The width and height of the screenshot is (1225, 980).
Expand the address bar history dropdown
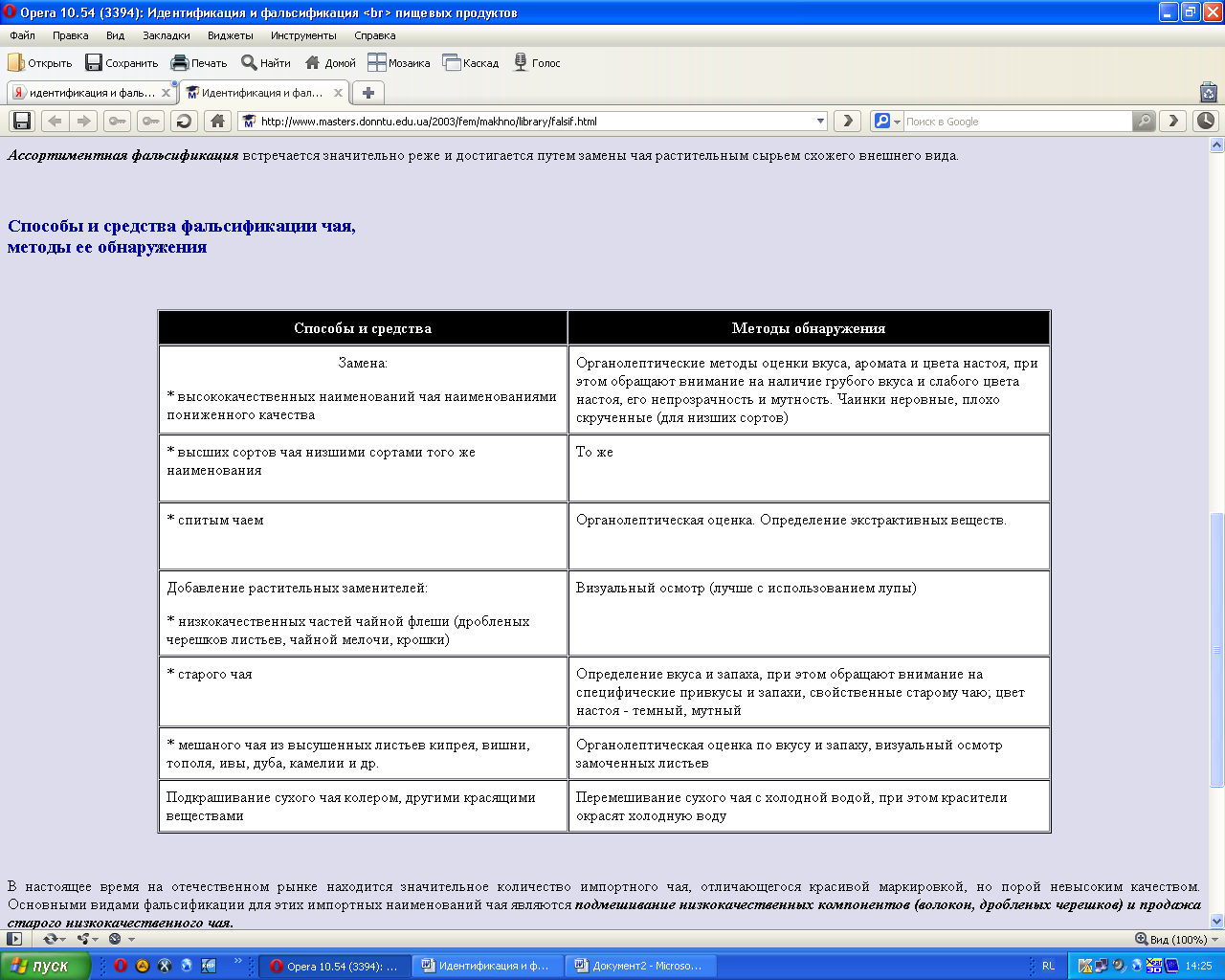pyautogui.click(x=820, y=122)
